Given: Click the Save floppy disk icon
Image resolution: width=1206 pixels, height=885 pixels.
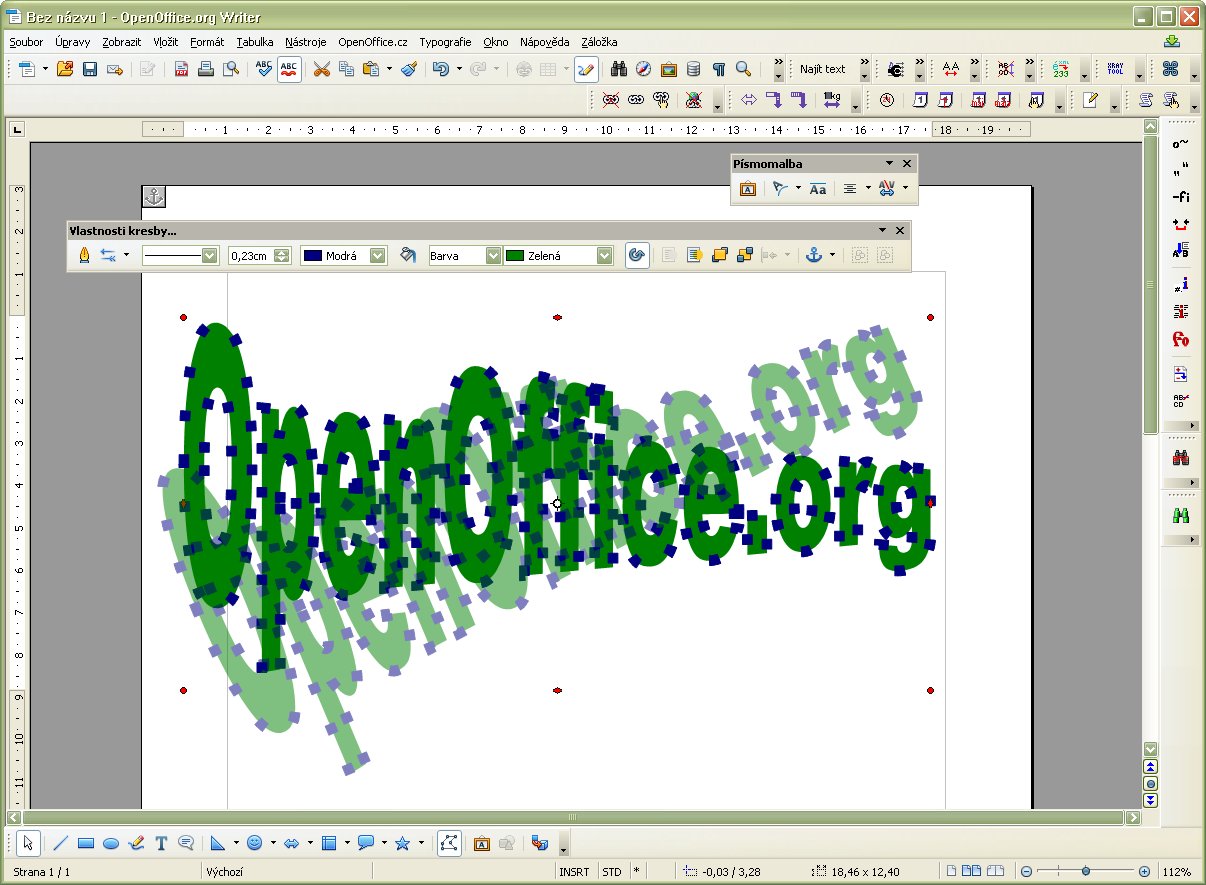Looking at the screenshot, I should pyautogui.click(x=90, y=69).
